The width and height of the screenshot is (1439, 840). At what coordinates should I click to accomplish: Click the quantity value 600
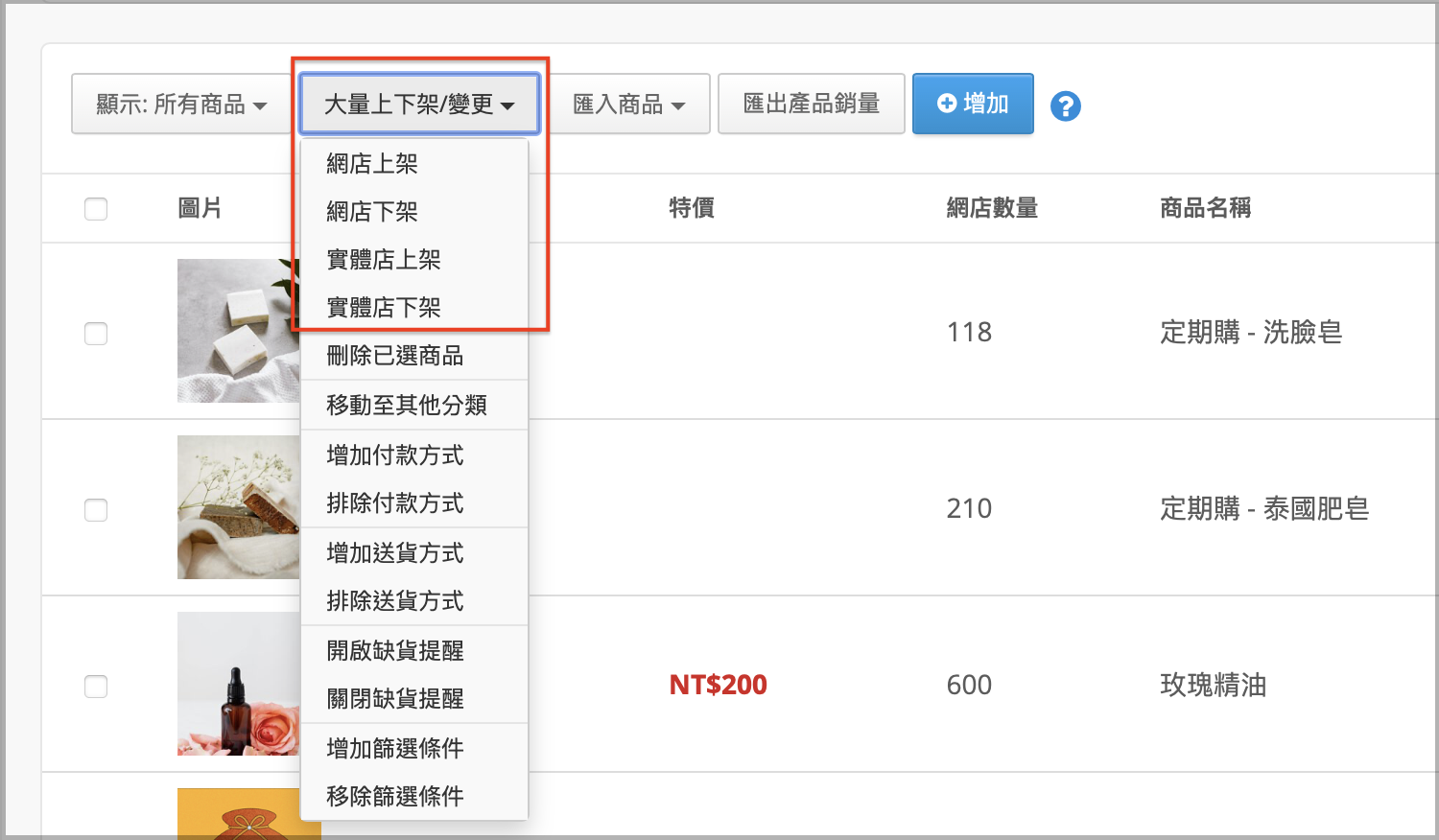click(969, 686)
